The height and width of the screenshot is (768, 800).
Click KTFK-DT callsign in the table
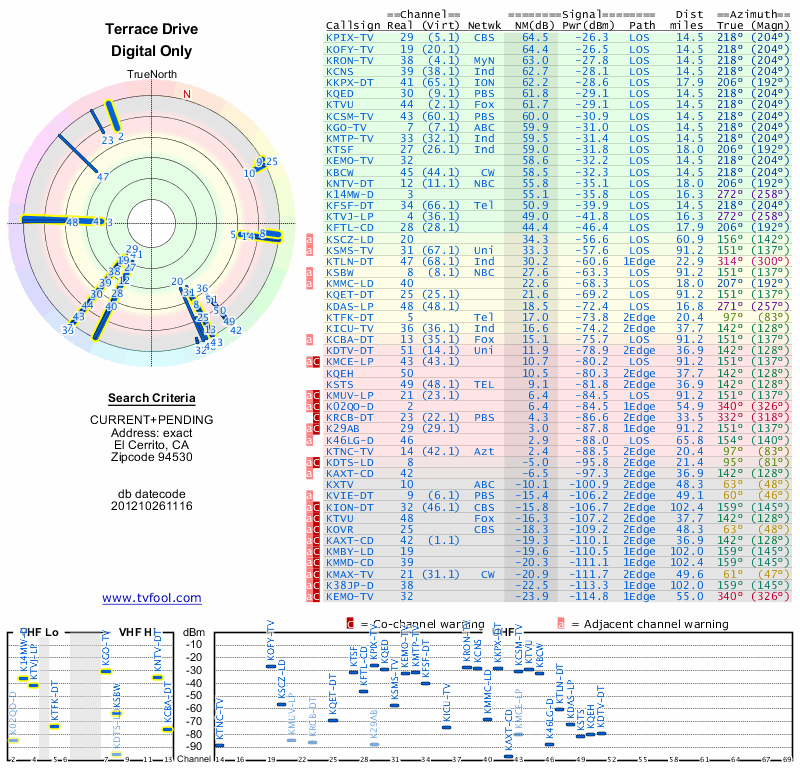click(x=350, y=317)
